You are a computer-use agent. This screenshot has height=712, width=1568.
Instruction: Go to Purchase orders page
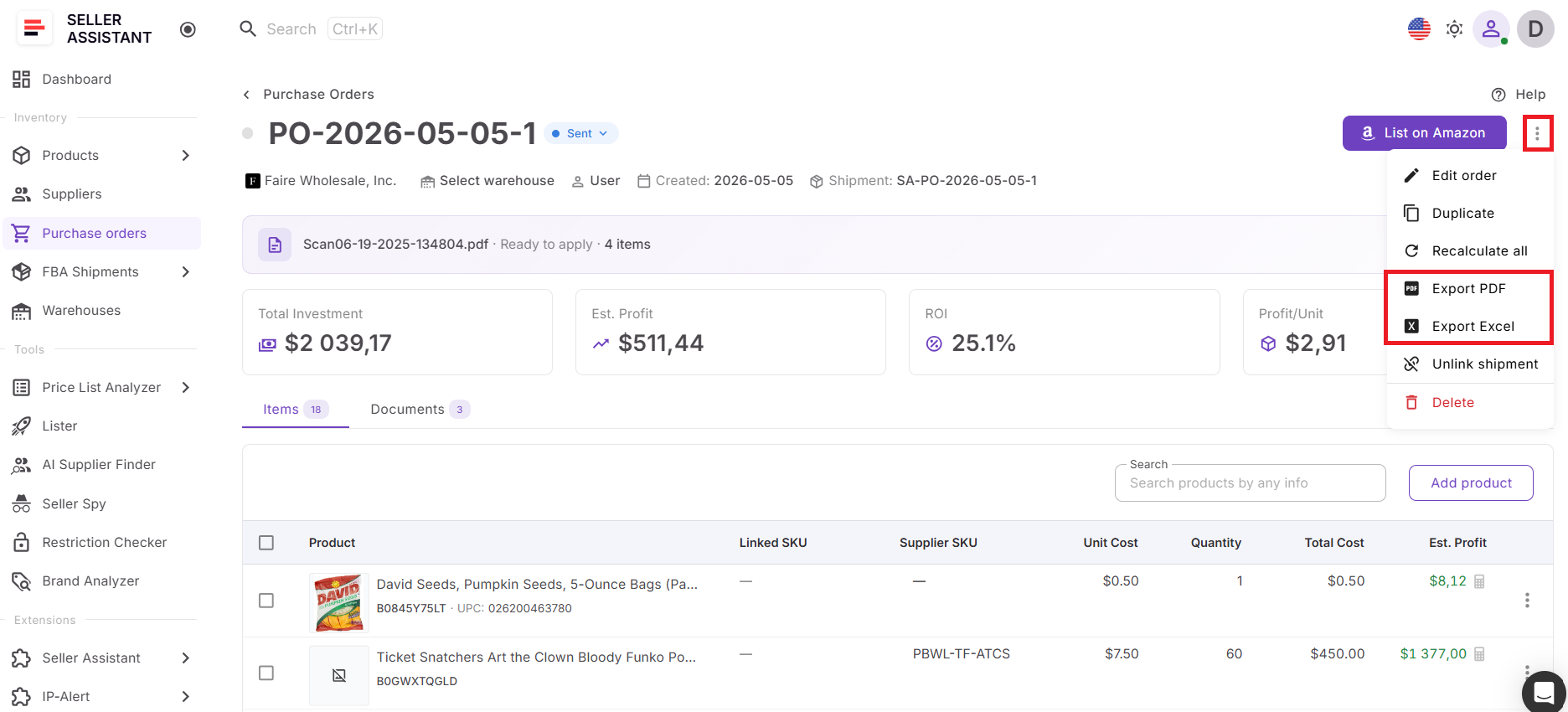(101, 233)
